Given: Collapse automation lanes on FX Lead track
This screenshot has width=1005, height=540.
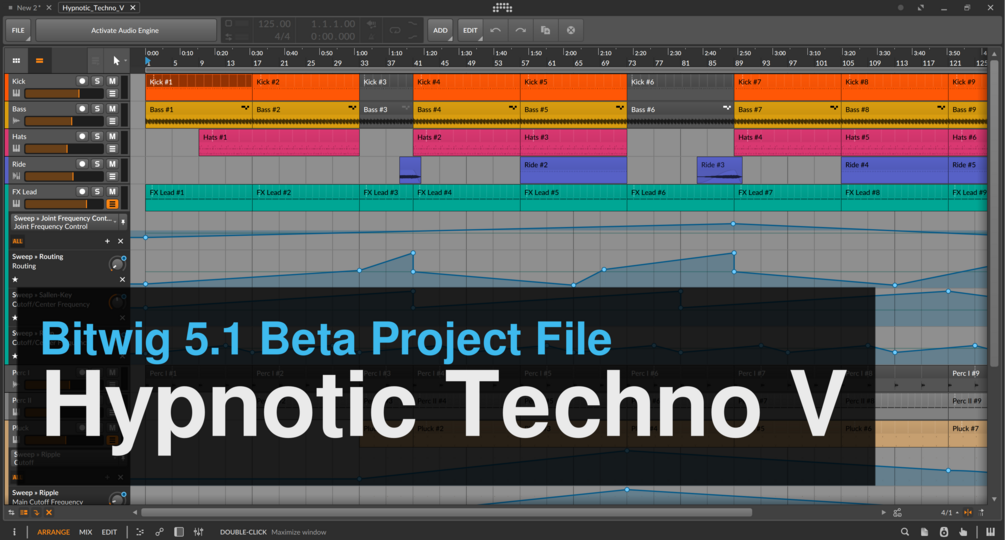Looking at the screenshot, I should point(112,204).
